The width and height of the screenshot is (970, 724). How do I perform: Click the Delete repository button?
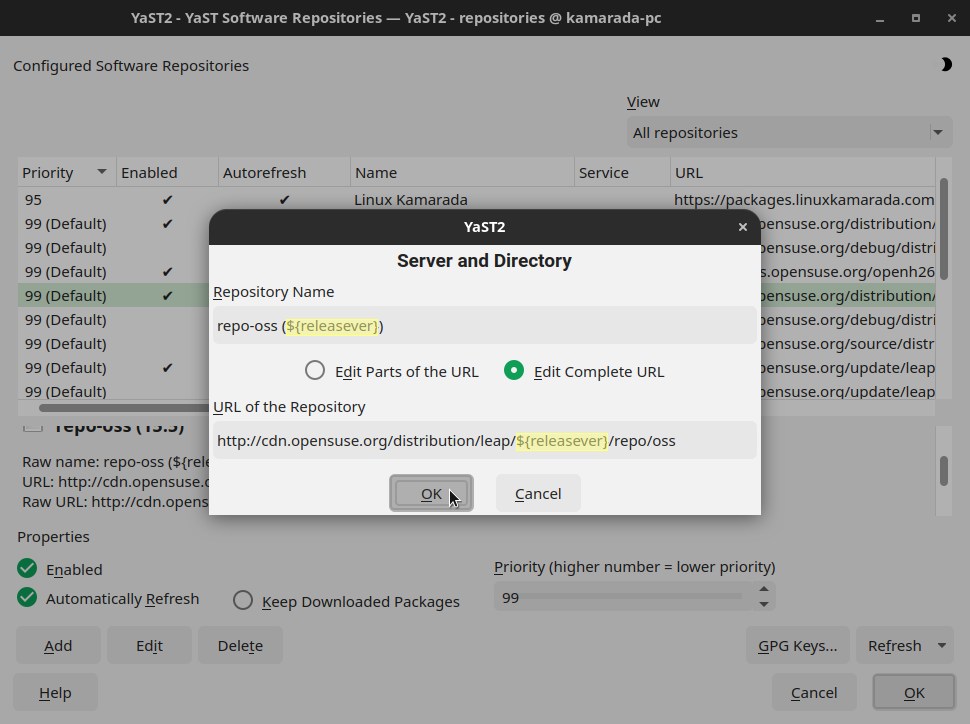[240, 645]
